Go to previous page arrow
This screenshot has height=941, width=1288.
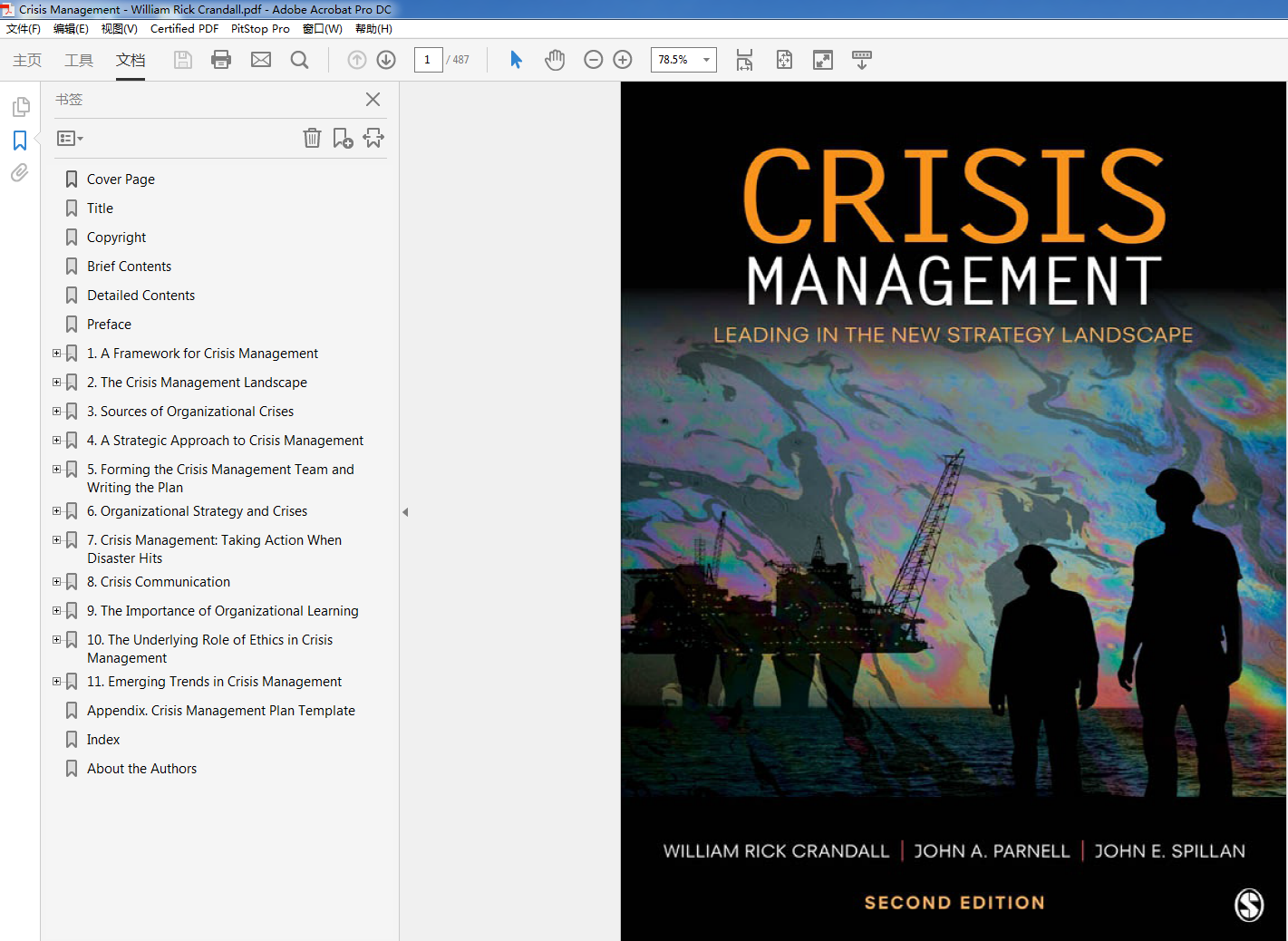coord(357,60)
